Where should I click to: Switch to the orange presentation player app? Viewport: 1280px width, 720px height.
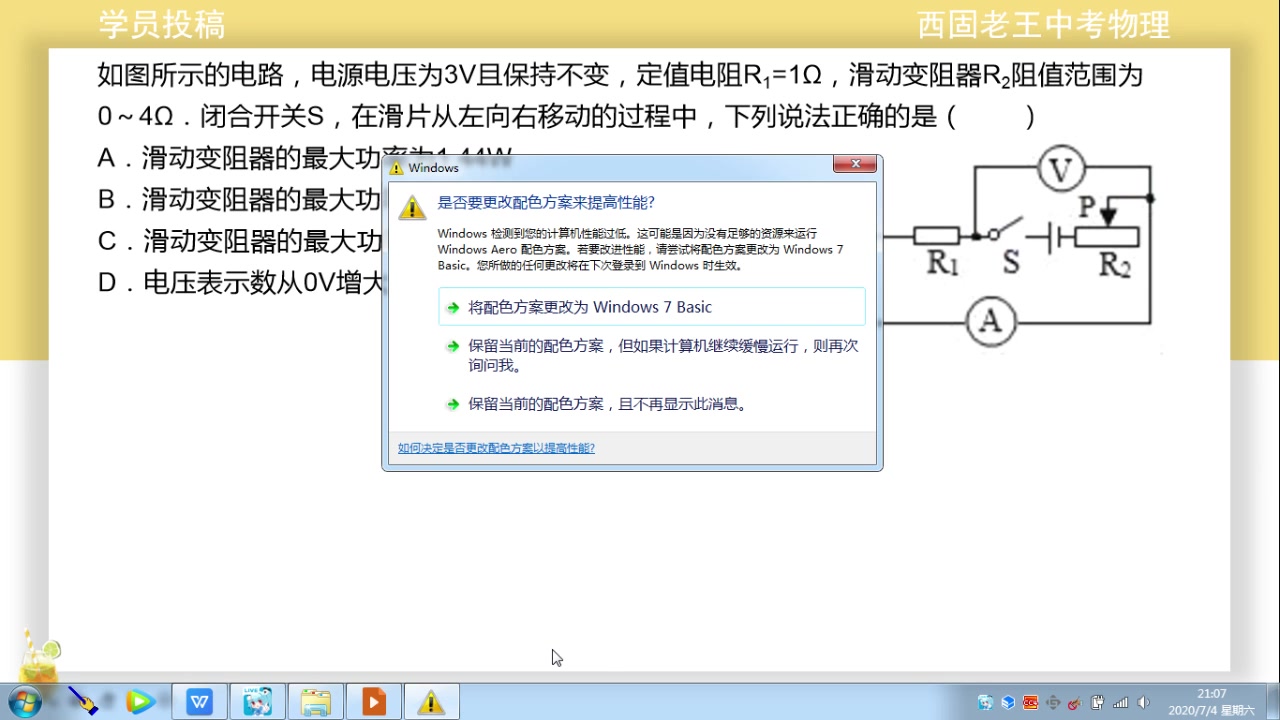click(373, 702)
